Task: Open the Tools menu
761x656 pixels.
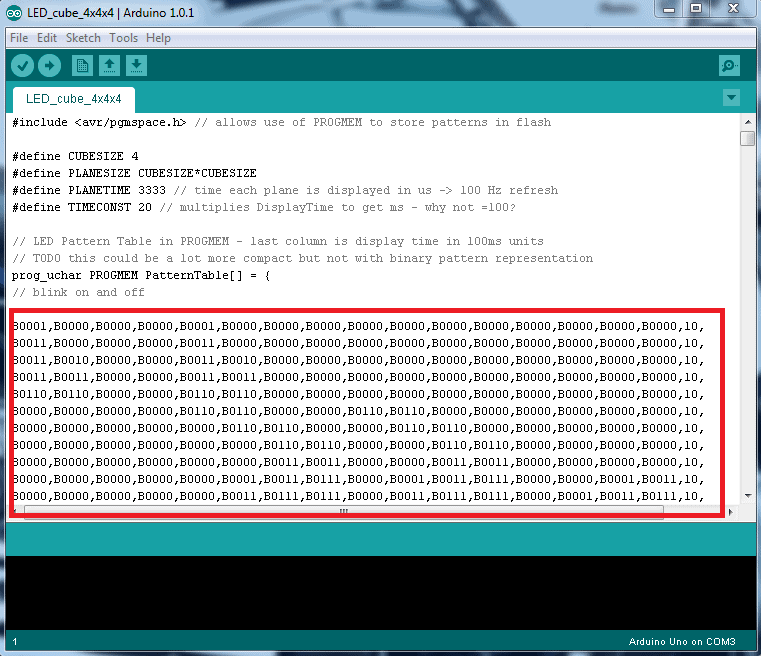Action: pos(123,38)
